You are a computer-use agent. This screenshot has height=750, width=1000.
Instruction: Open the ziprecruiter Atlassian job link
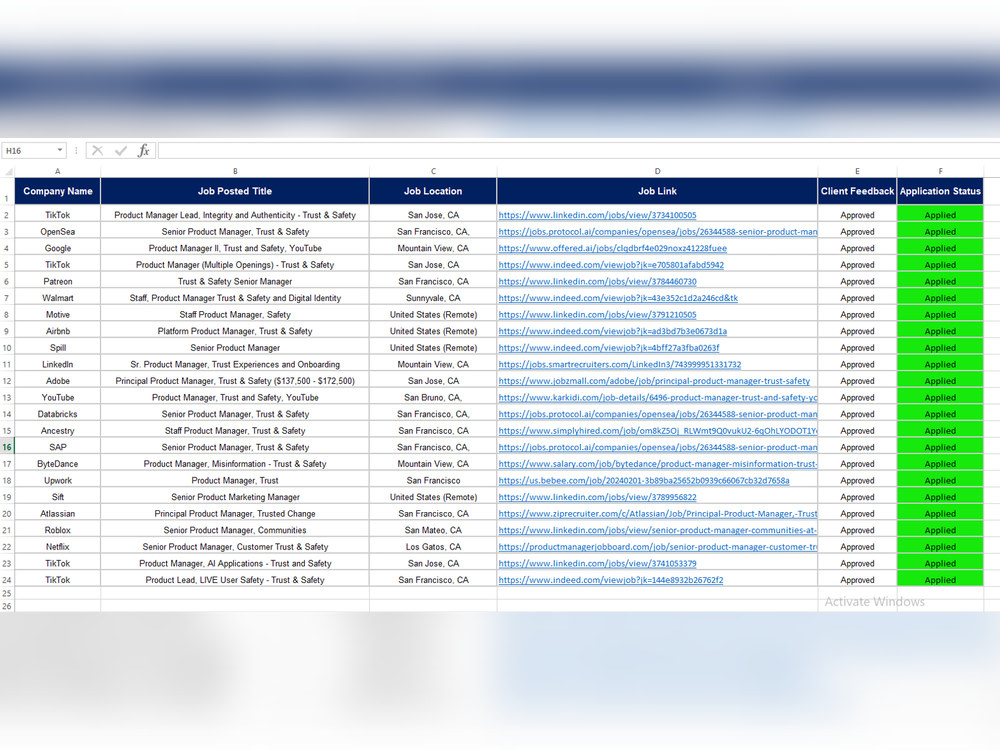click(x=658, y=514)
